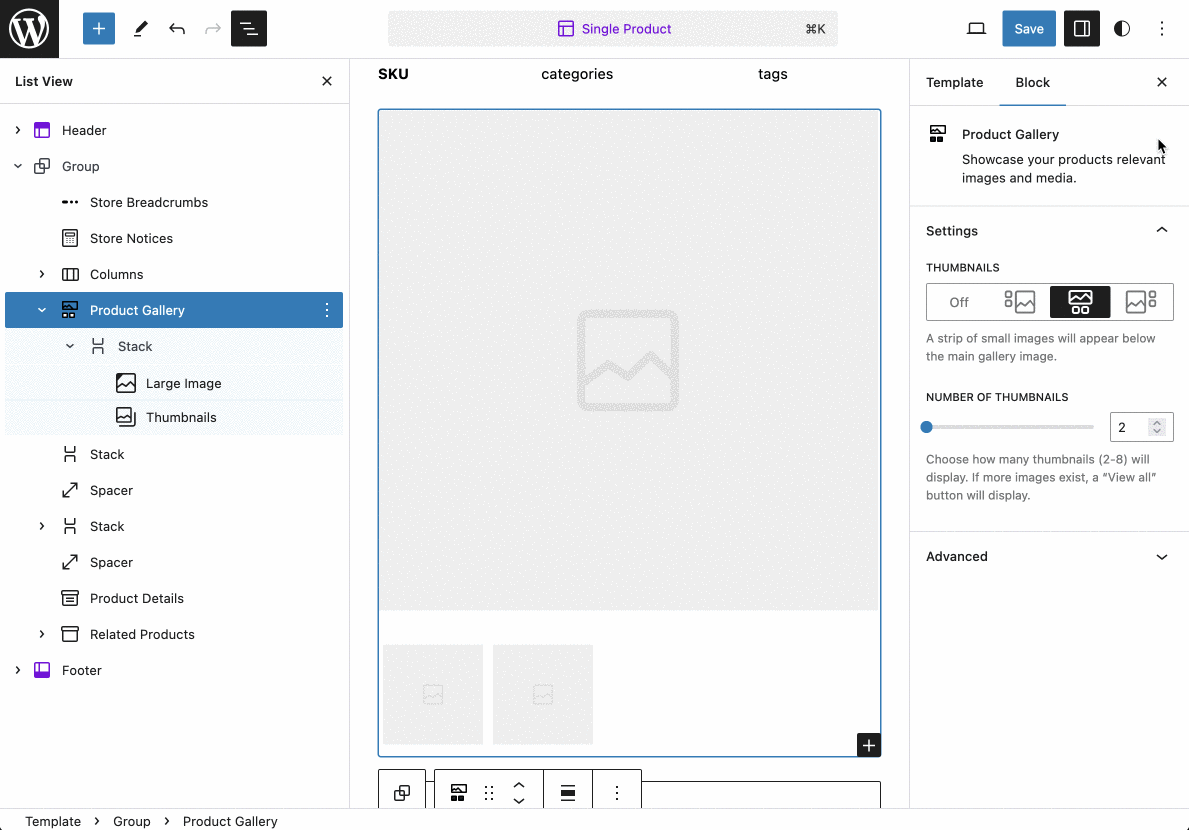1189x830 pixels.
Task: Open the Product Gallery block options menu
Action: pos(326,310)
